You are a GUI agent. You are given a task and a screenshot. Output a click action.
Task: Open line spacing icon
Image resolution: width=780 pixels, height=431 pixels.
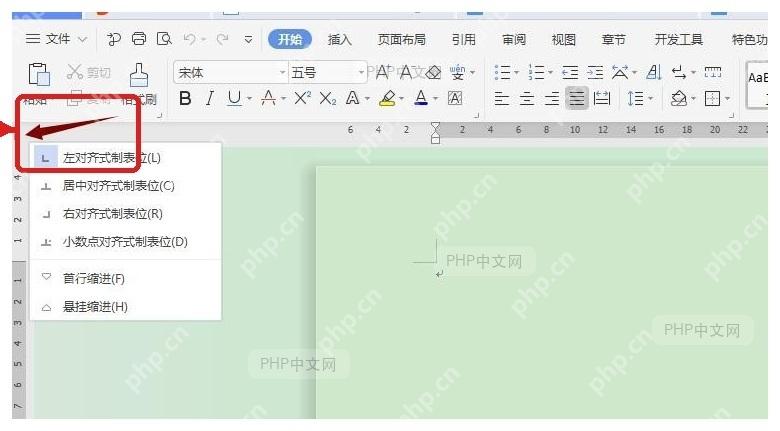635,99
